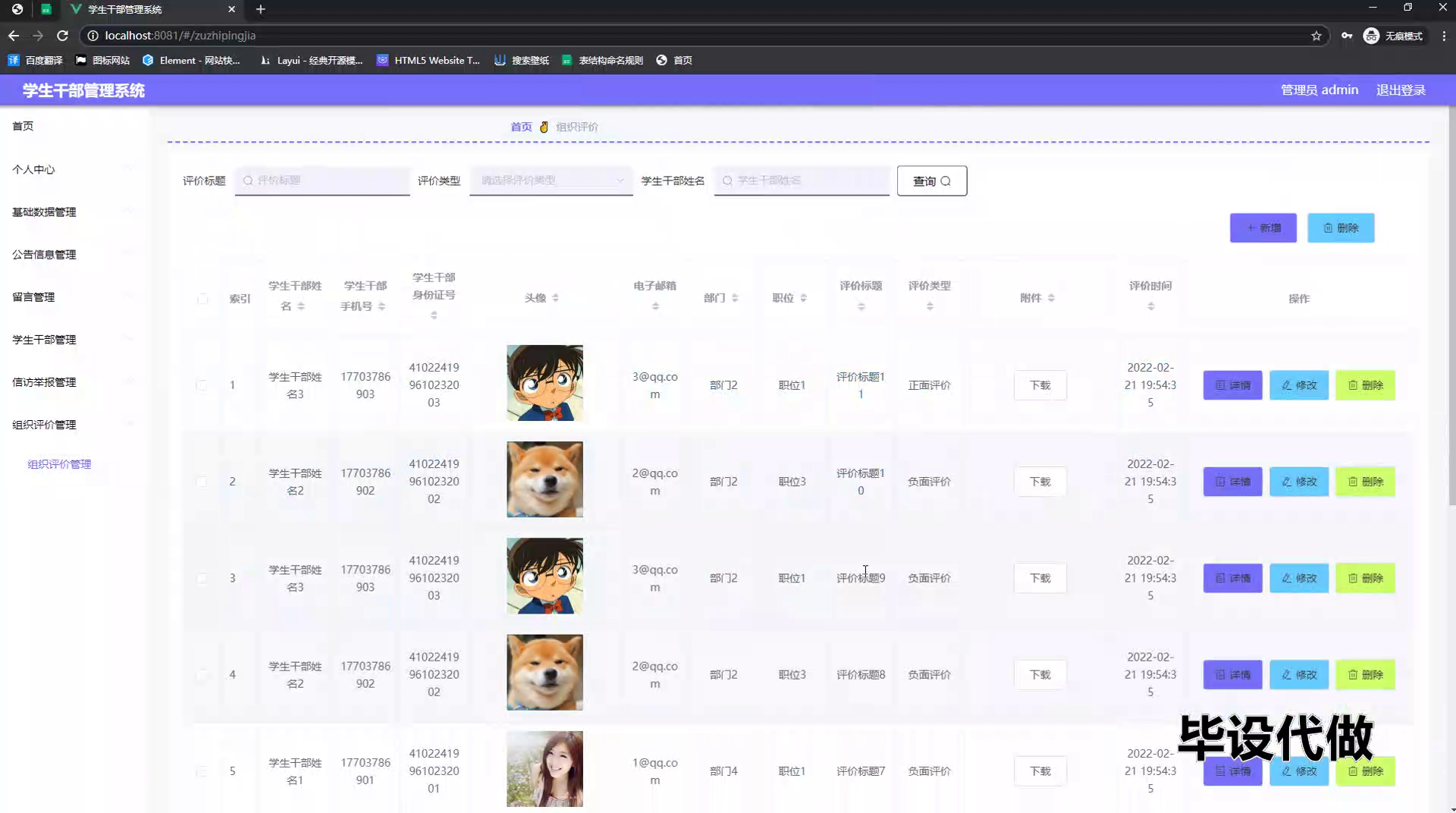Focus the 评价标题 input field
The height and width of the screenshot is (813, 1456).
322,180
